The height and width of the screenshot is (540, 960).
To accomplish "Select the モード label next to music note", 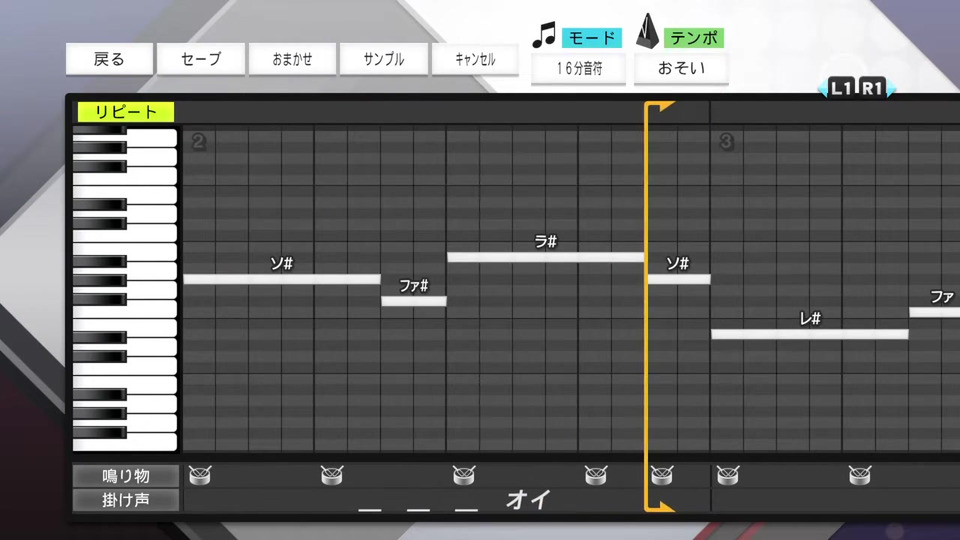I will (x=591, y=38).
